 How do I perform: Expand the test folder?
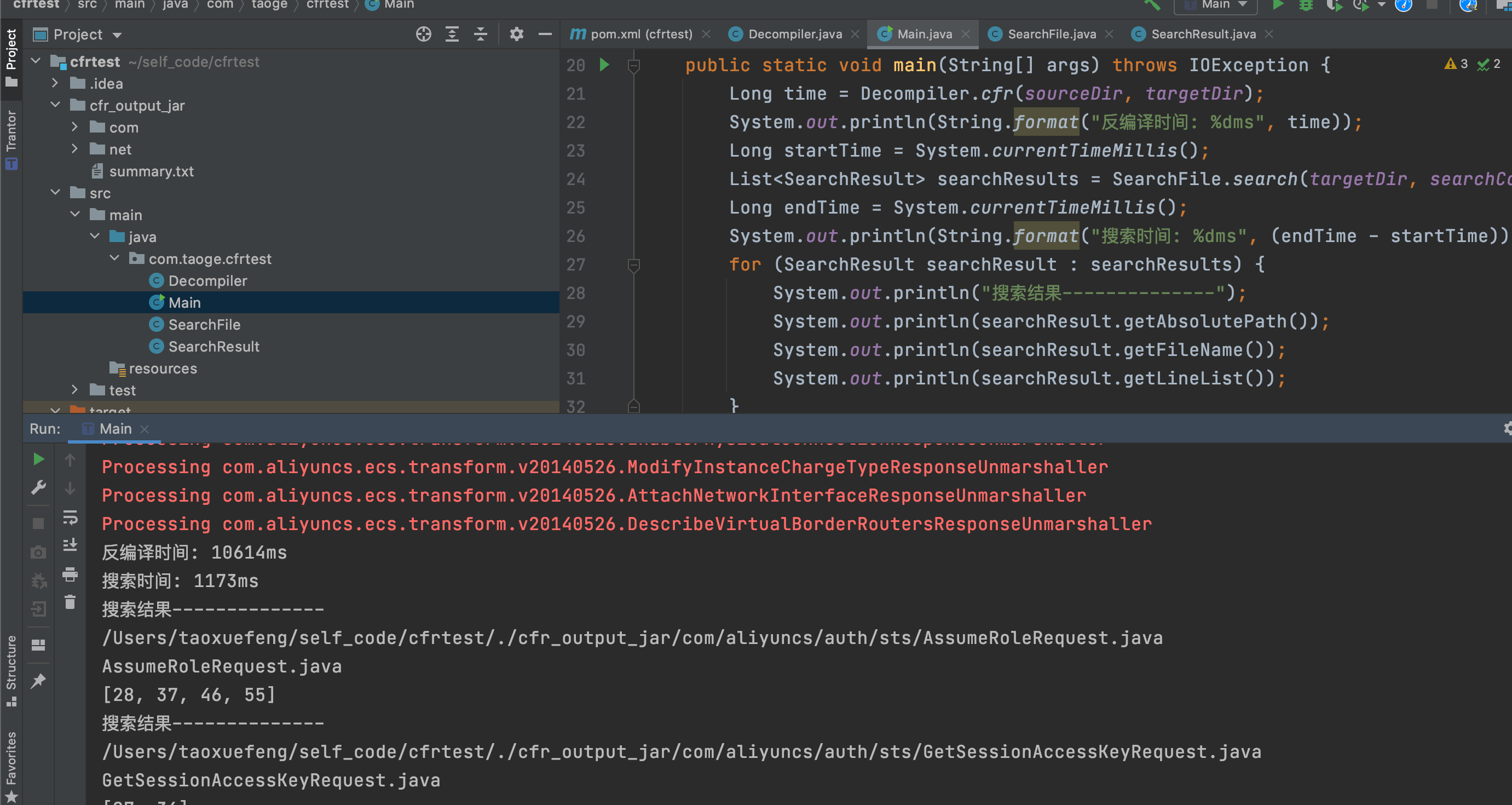74,389
